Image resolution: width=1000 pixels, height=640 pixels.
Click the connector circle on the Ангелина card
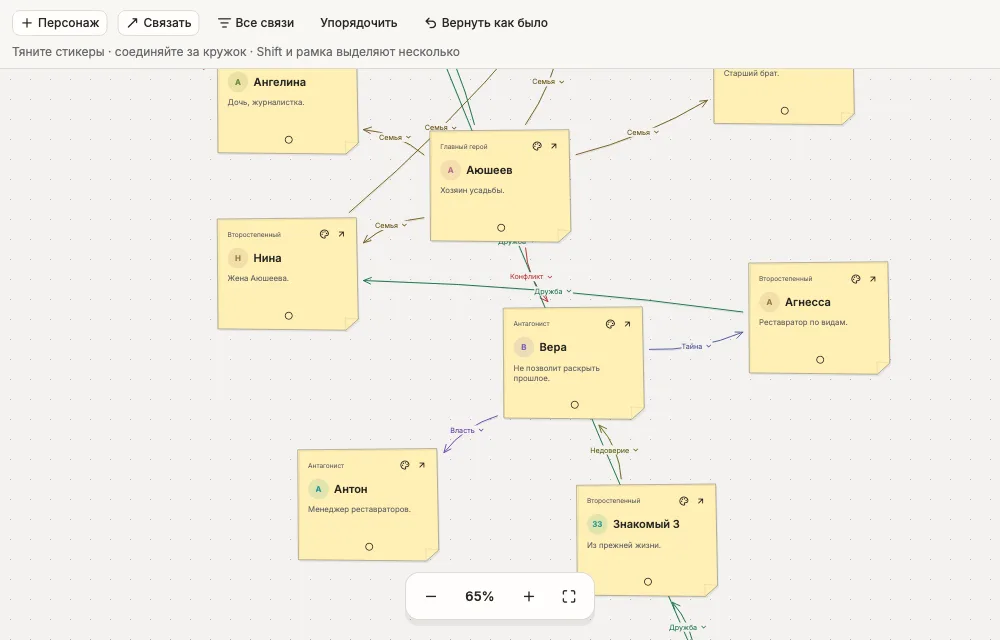pyautogui.click(x=289, y=140)
